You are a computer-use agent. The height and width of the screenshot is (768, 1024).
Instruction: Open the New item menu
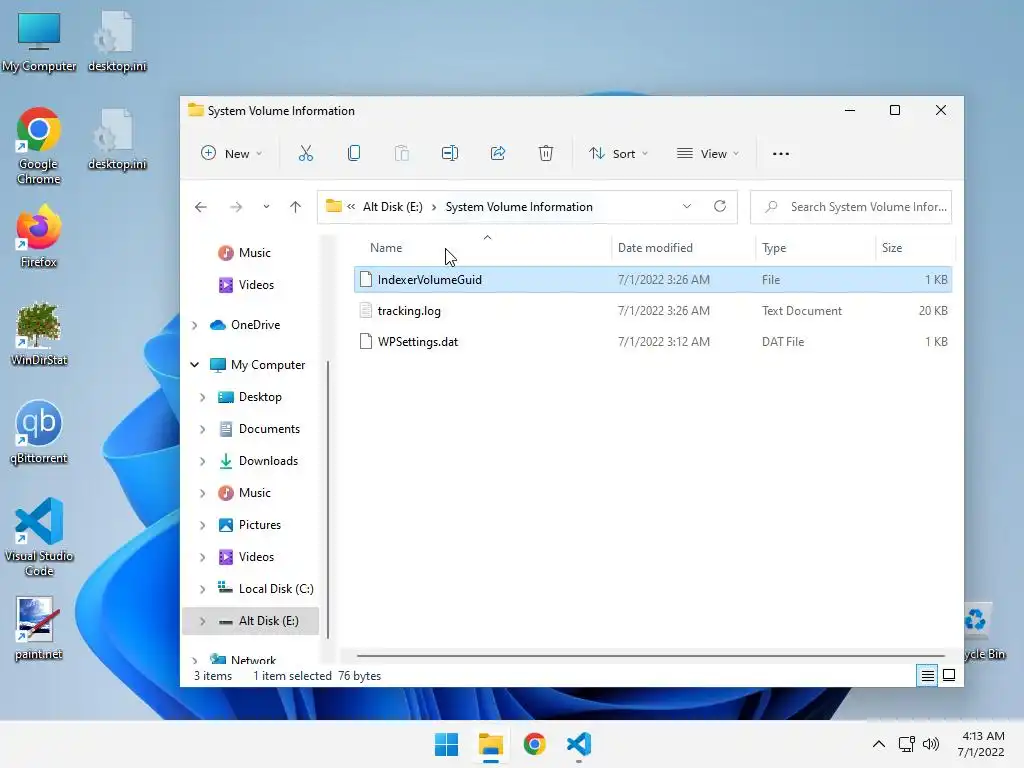231,153
